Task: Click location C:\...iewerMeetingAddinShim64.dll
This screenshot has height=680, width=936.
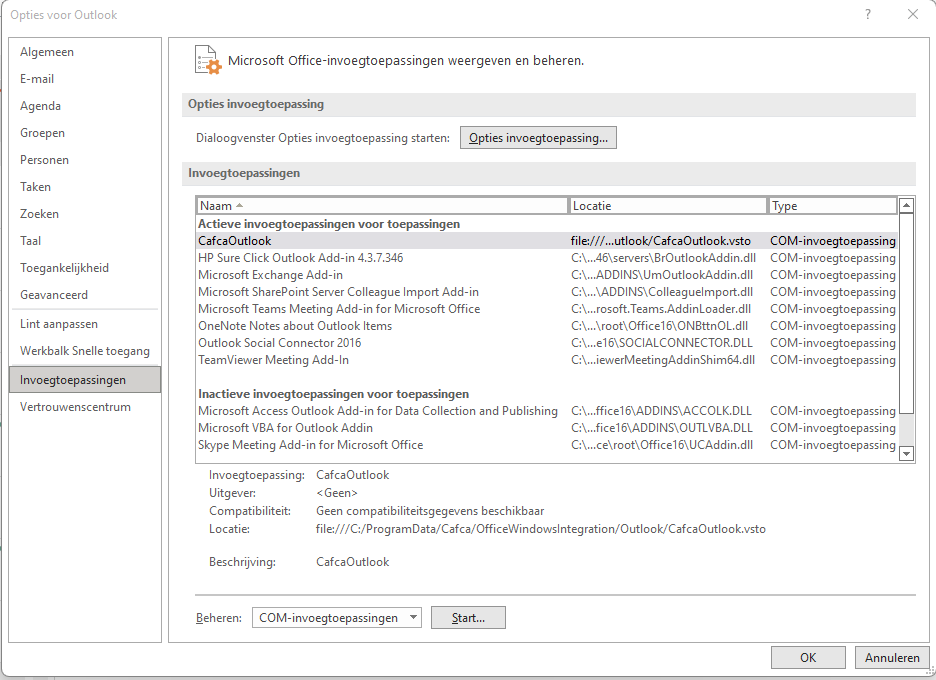Action: pyautogui.click(x=663, y=360)
